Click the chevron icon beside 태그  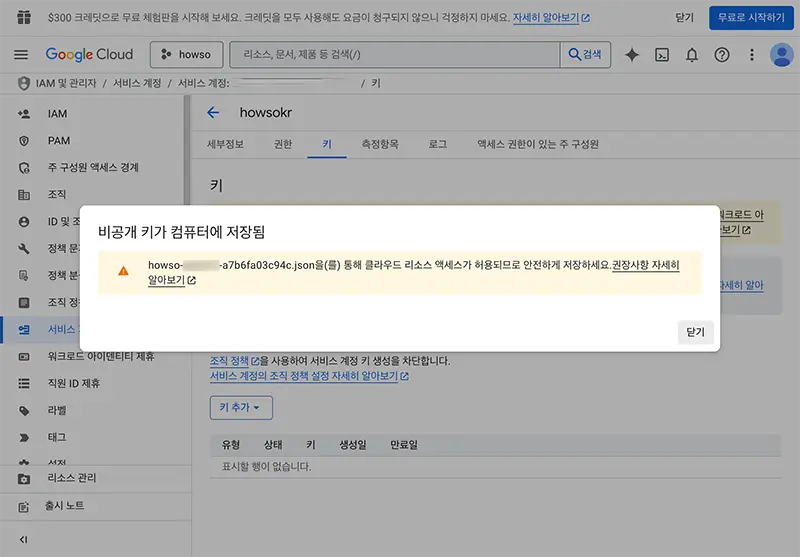pyautogui.click(x=24, y=438)
